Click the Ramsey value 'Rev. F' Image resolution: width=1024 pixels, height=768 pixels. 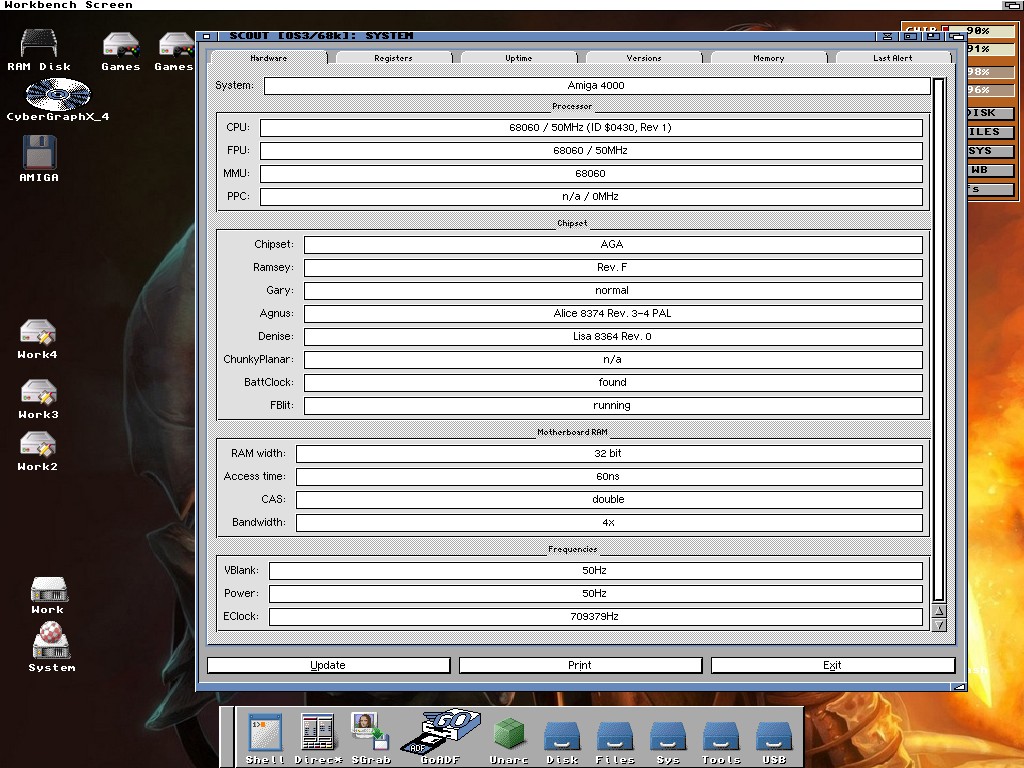pos(613,267)
